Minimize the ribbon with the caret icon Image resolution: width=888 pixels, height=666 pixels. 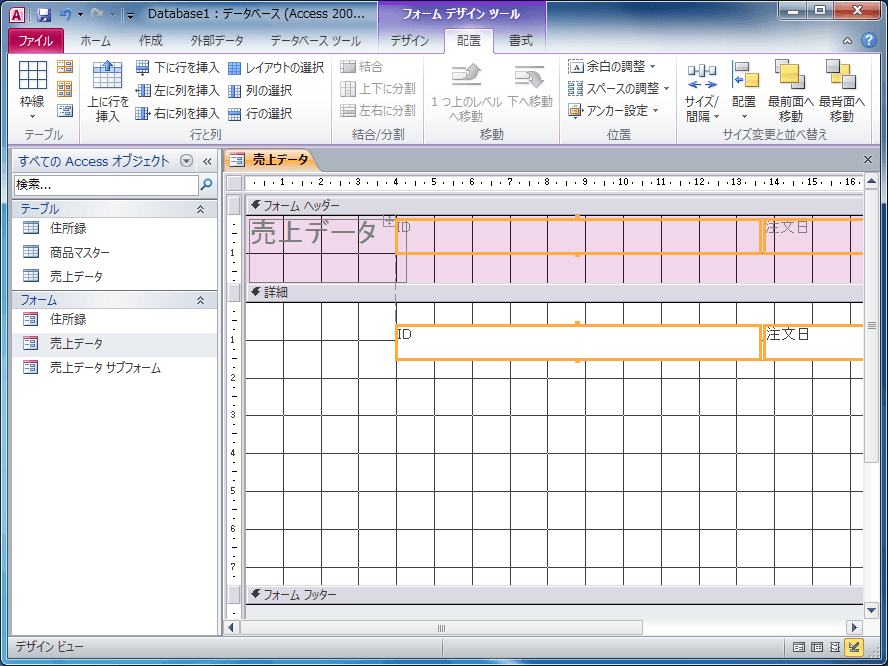[x=847, y=41]
